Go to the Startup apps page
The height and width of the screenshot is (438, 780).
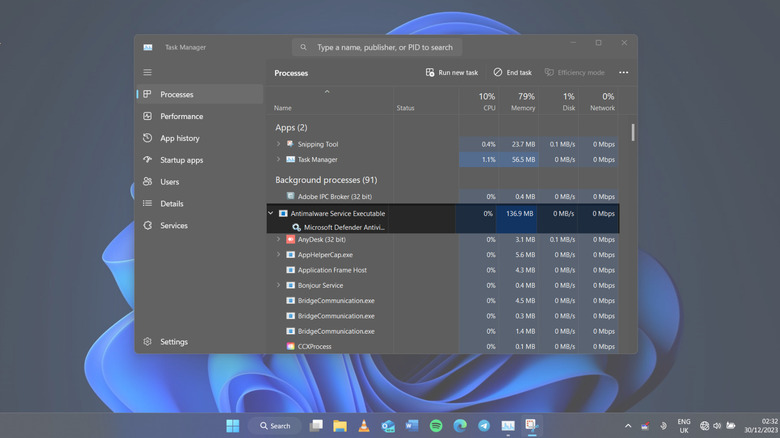click(181, 160)
